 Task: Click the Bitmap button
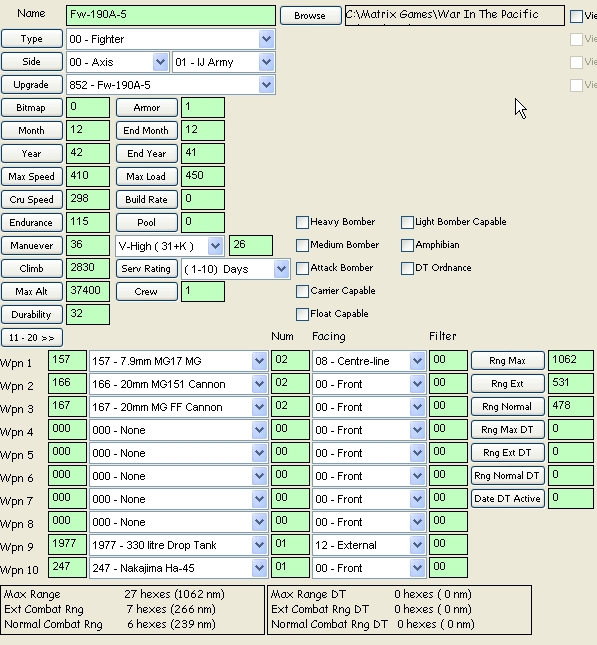coord(32,108)
